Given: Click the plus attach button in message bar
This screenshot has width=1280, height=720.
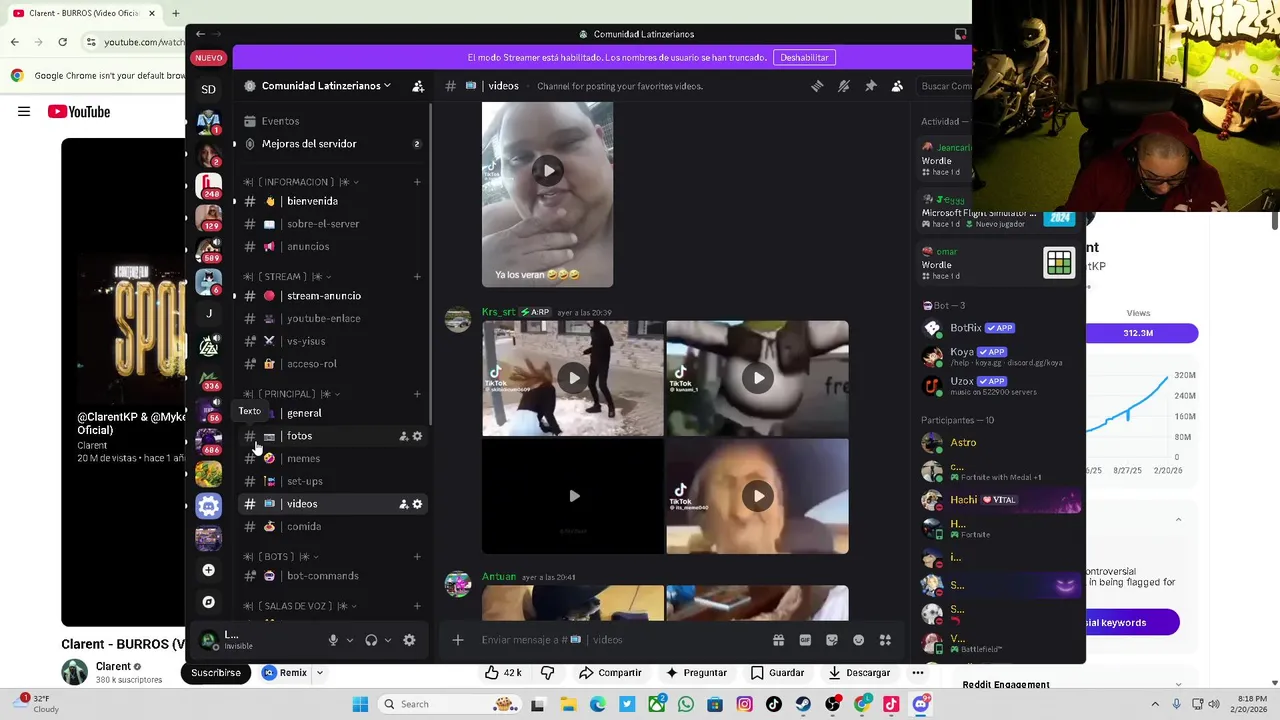Looking at the screenshot, I should click(x=458, y=640).
